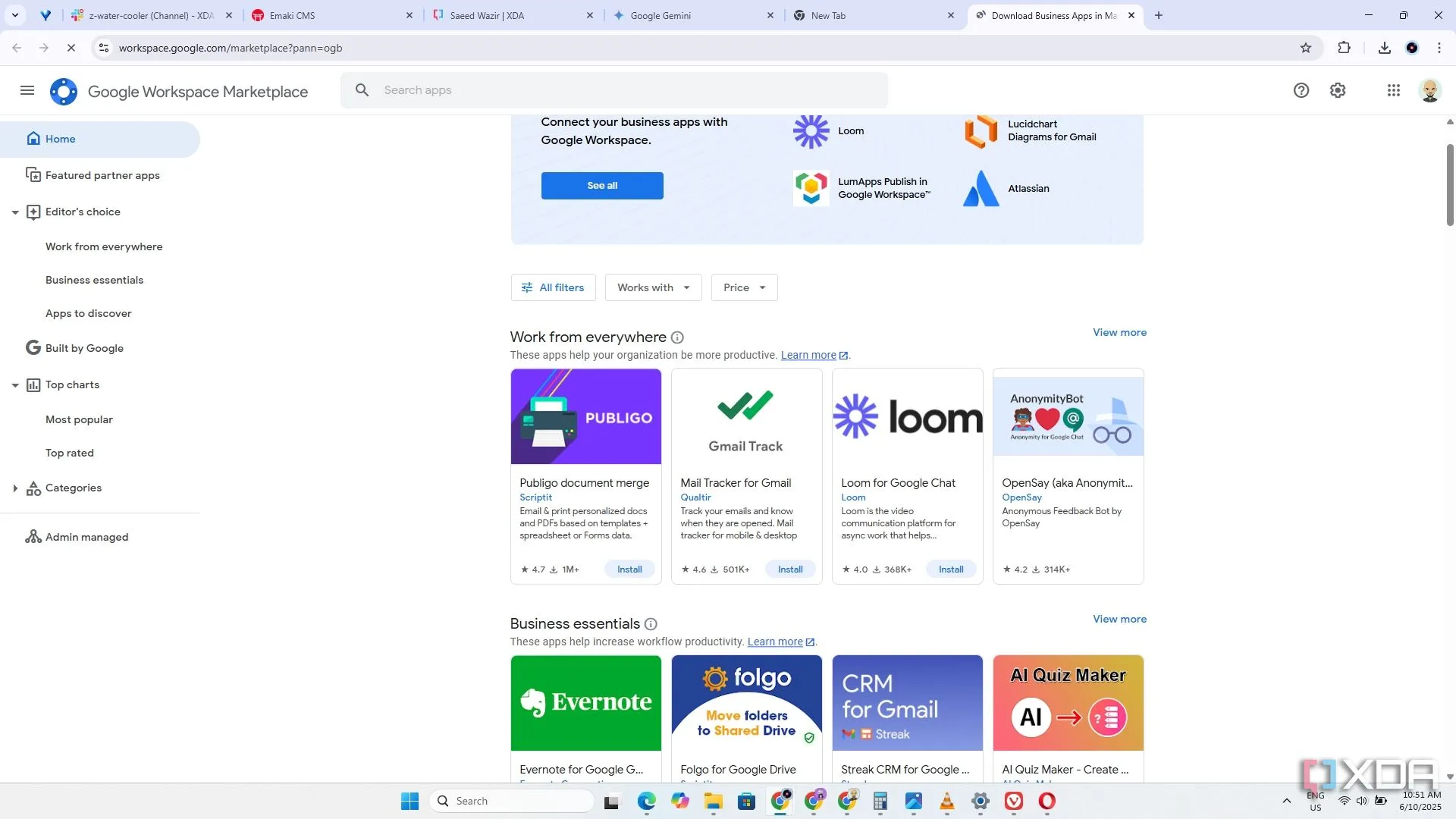
Task: Click the Atlassian icon in banner
Action: [x=981, y=188]
